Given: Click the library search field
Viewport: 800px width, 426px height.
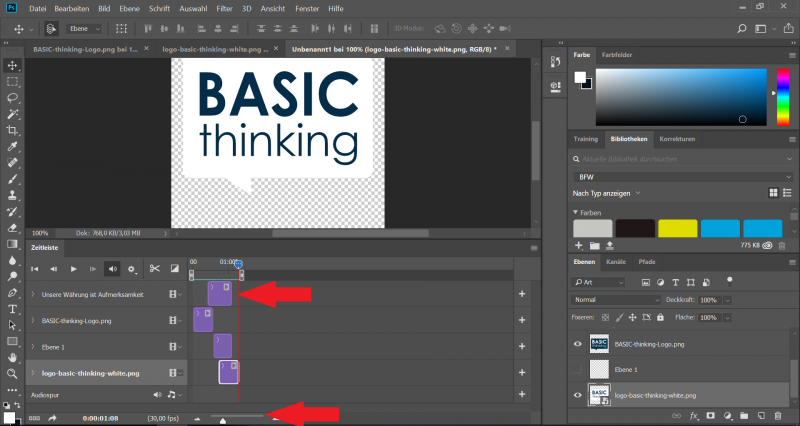Looking at the screenshot, I should pyautogui.click(x=683, y=159).
